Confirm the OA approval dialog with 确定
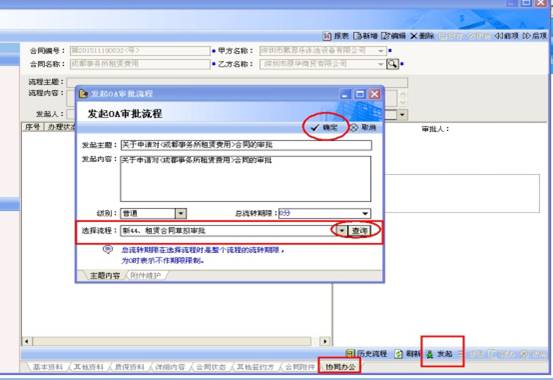 tap(324, 127)
